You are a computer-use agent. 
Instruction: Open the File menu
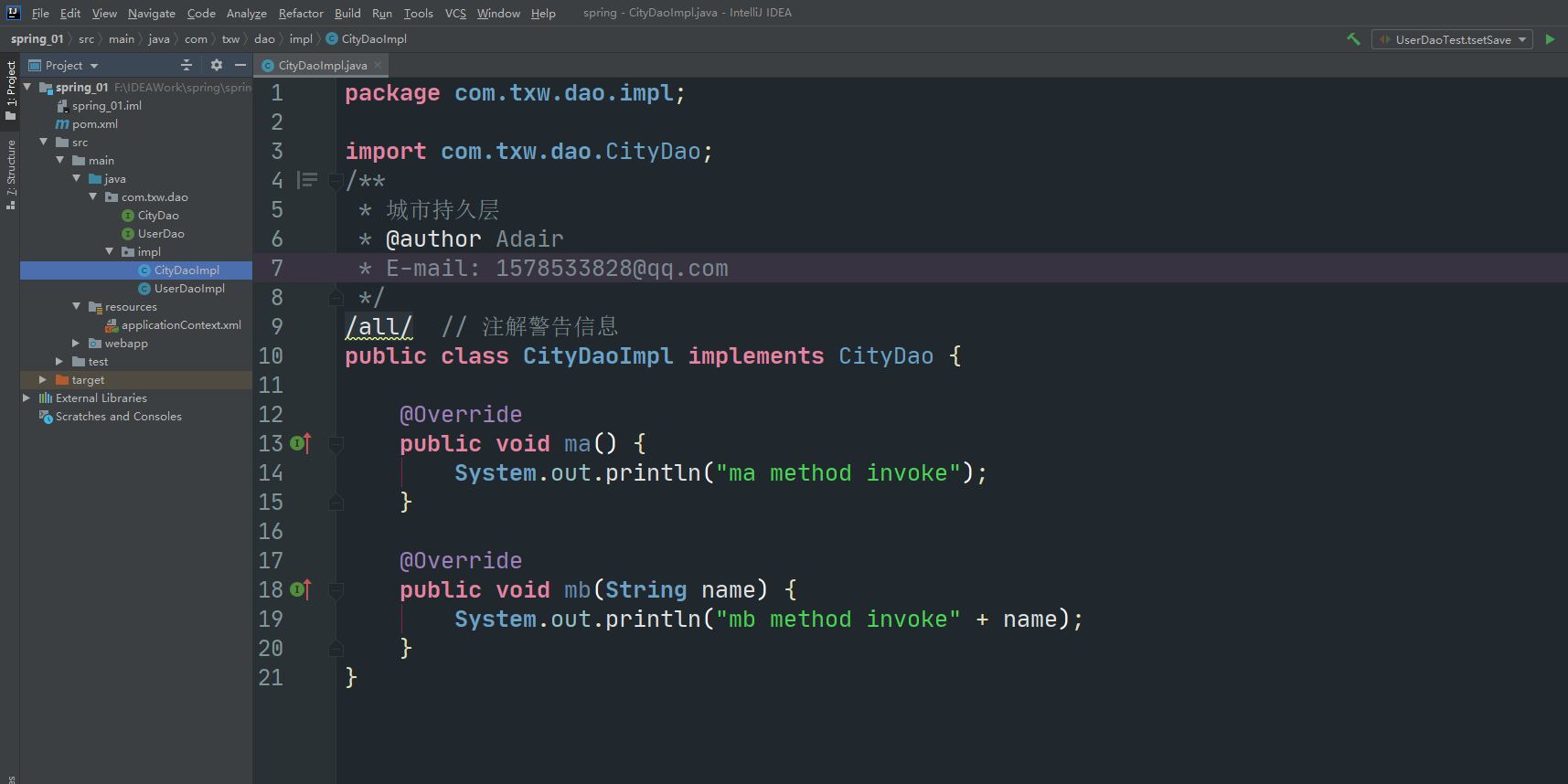click(x=40, y=13)
